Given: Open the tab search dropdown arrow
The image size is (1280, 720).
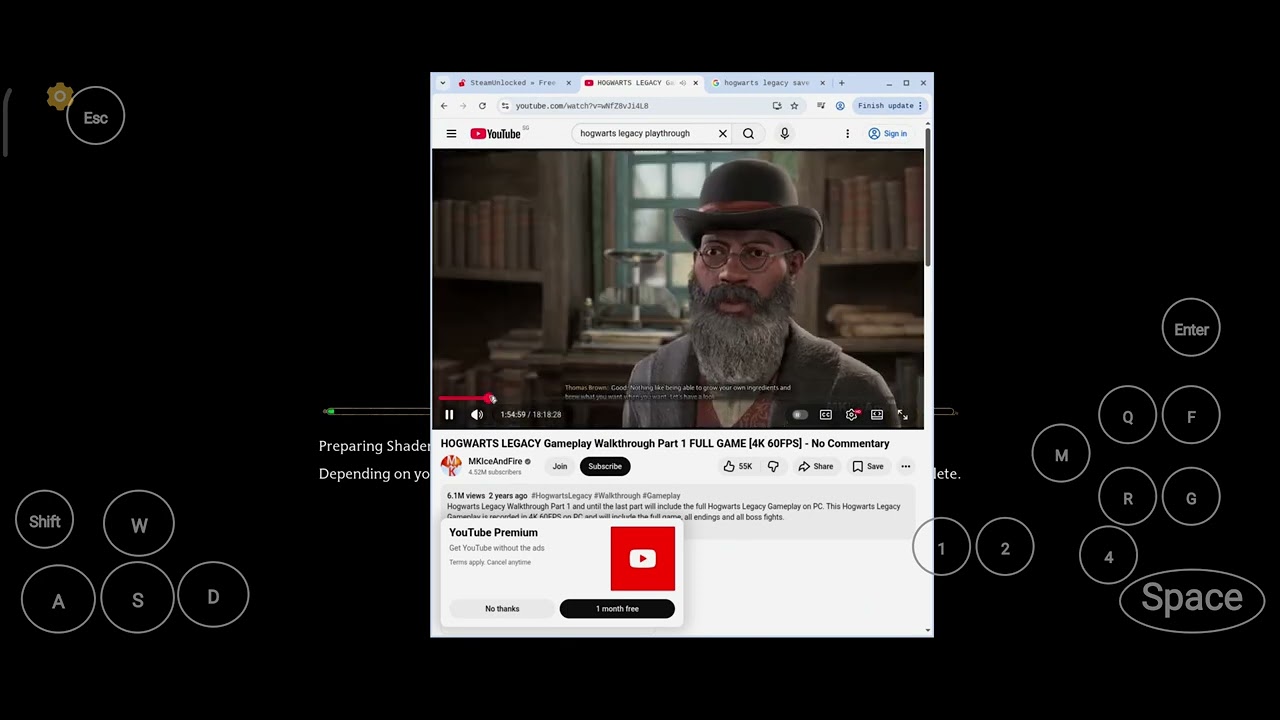Looking at the screenshot, I should coord(443,83).
